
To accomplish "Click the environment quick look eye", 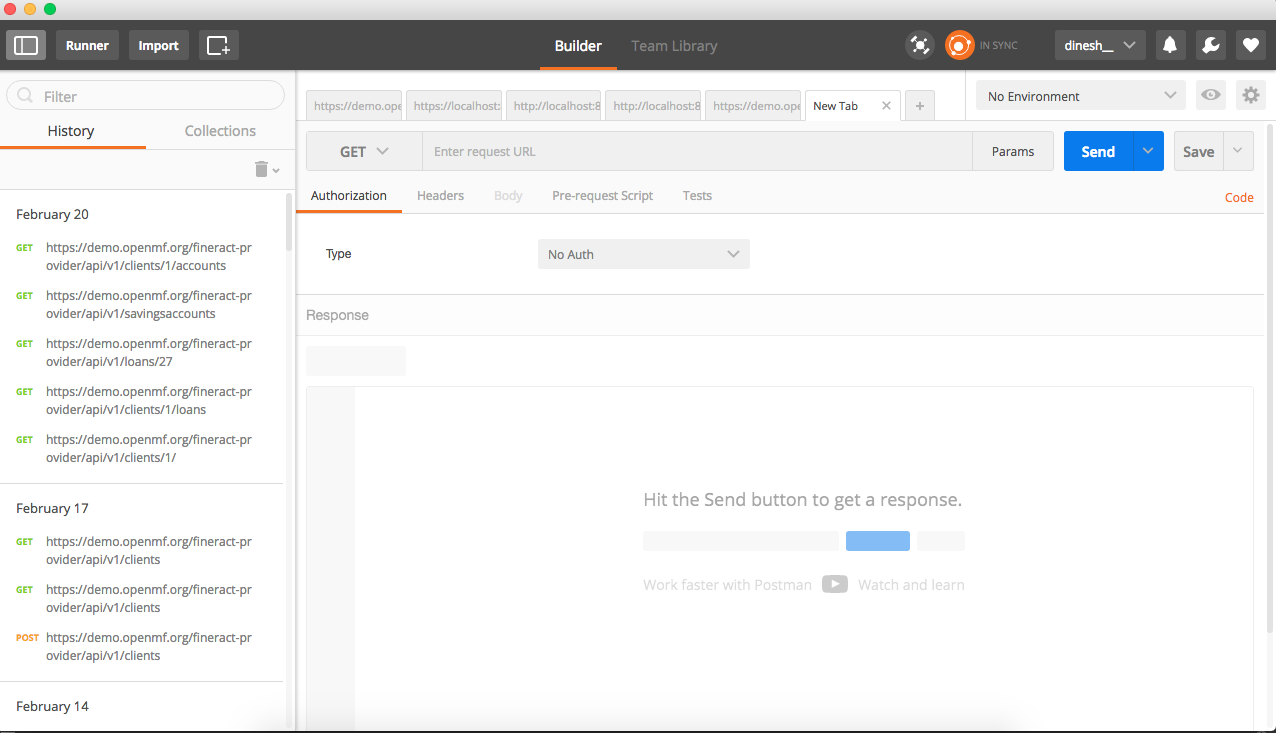I will coord(1211,96).
